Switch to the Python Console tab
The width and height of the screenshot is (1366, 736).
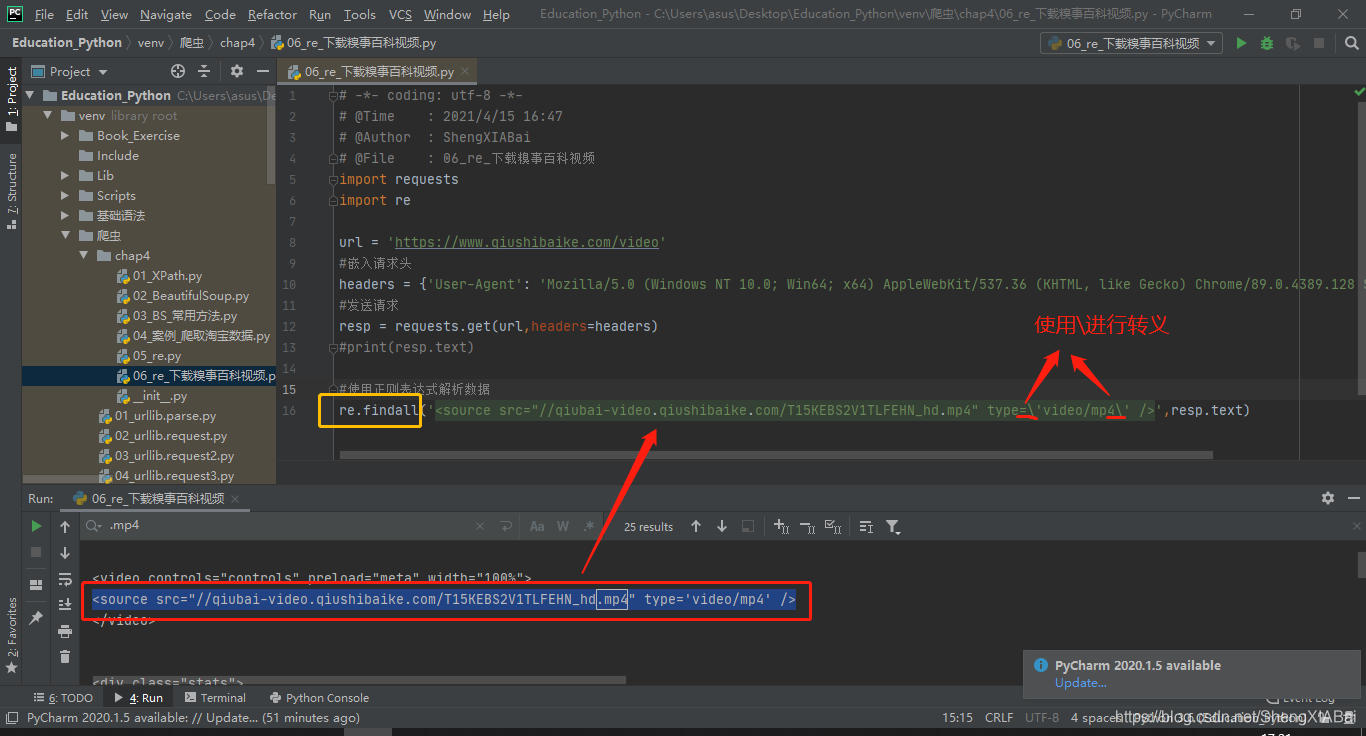tap(319, 698)
